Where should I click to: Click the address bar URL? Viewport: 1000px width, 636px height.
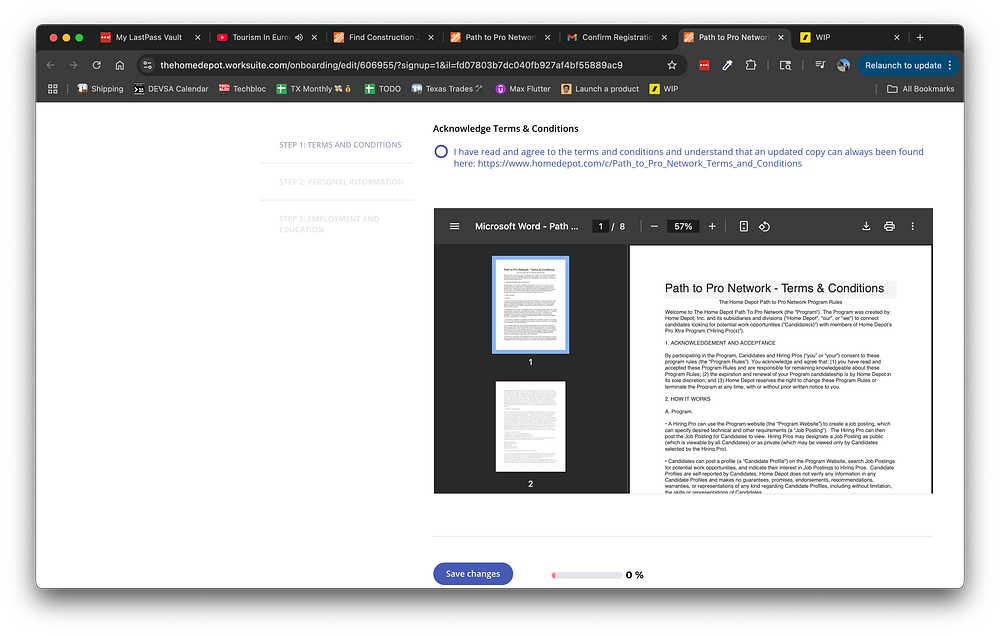[x=391, y=65]
